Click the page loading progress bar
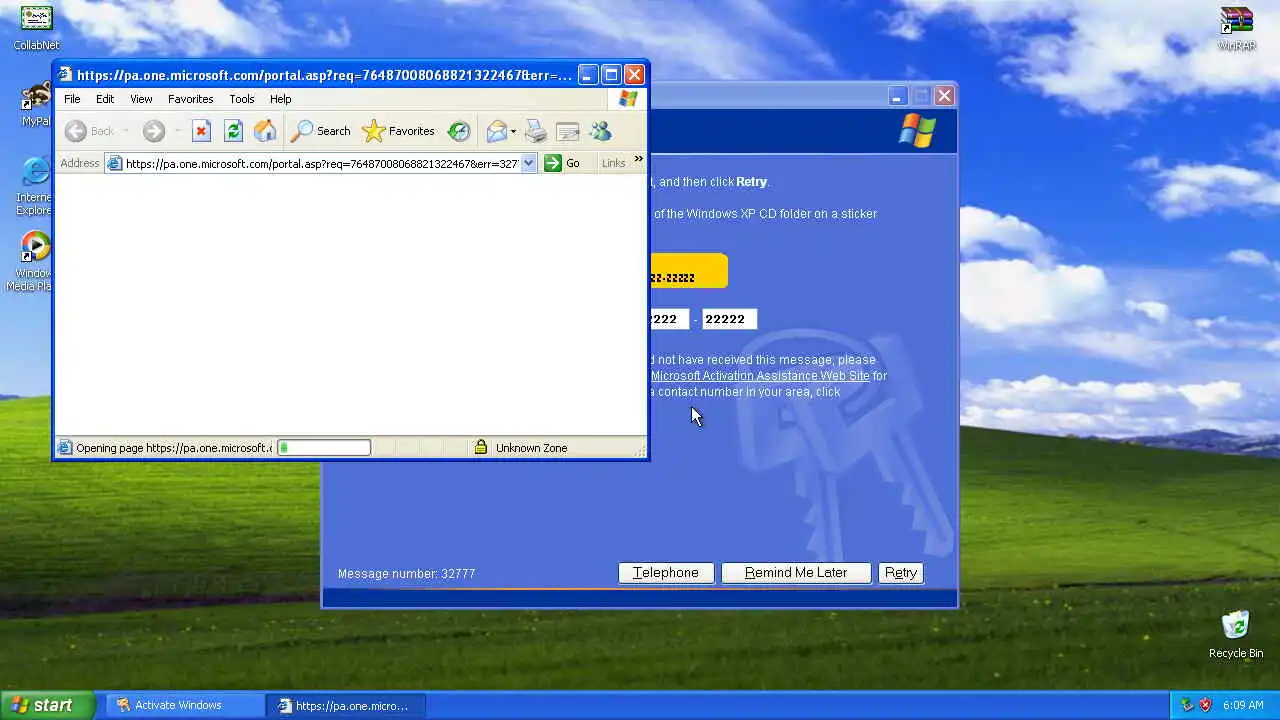The width and height of the screenshot is (1280, 720). 323,448
